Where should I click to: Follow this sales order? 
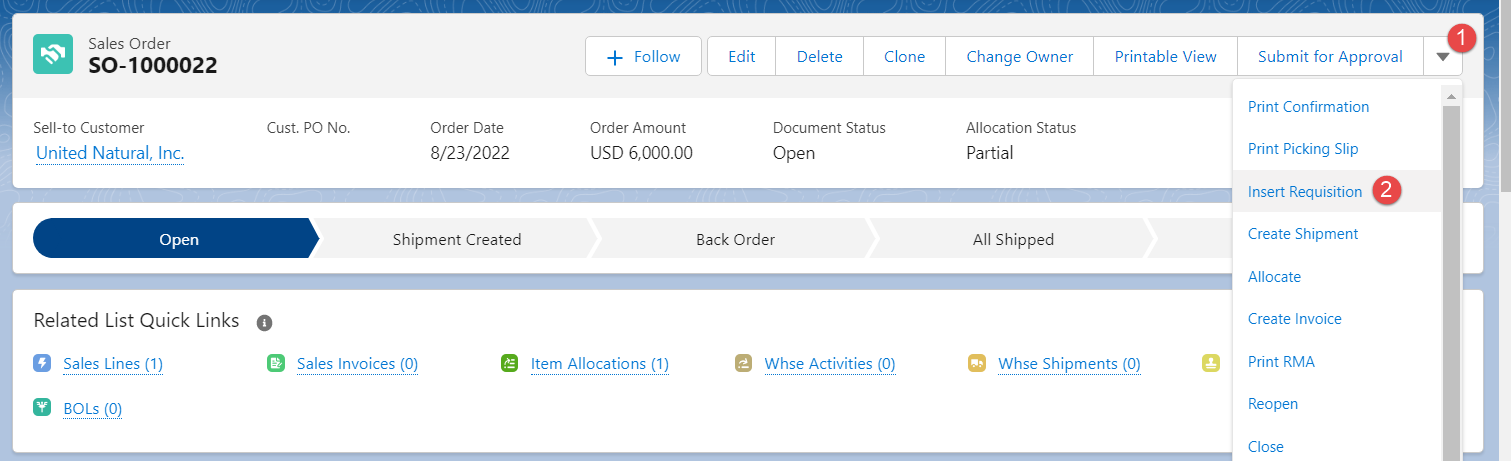(x=643, y=57)
